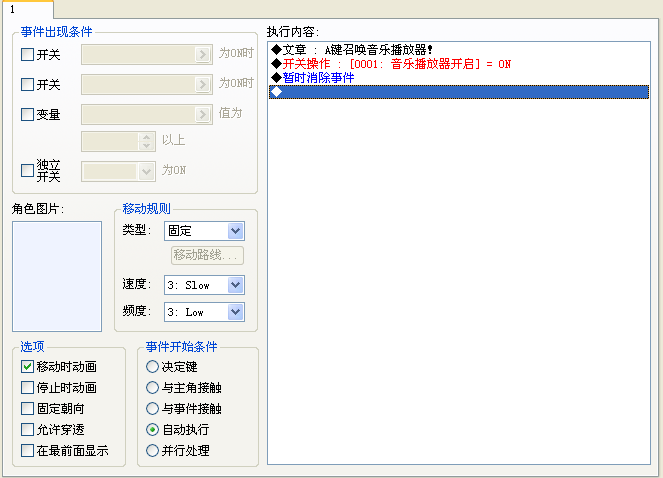663x478 pixels.
Task: Enable the second 开关 condition checkbox
Action: click(x=27, y=85)
